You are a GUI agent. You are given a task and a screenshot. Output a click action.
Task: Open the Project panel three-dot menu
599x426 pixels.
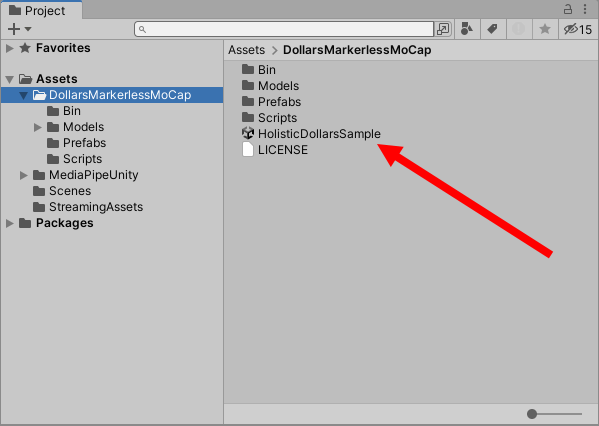point(585,9)
